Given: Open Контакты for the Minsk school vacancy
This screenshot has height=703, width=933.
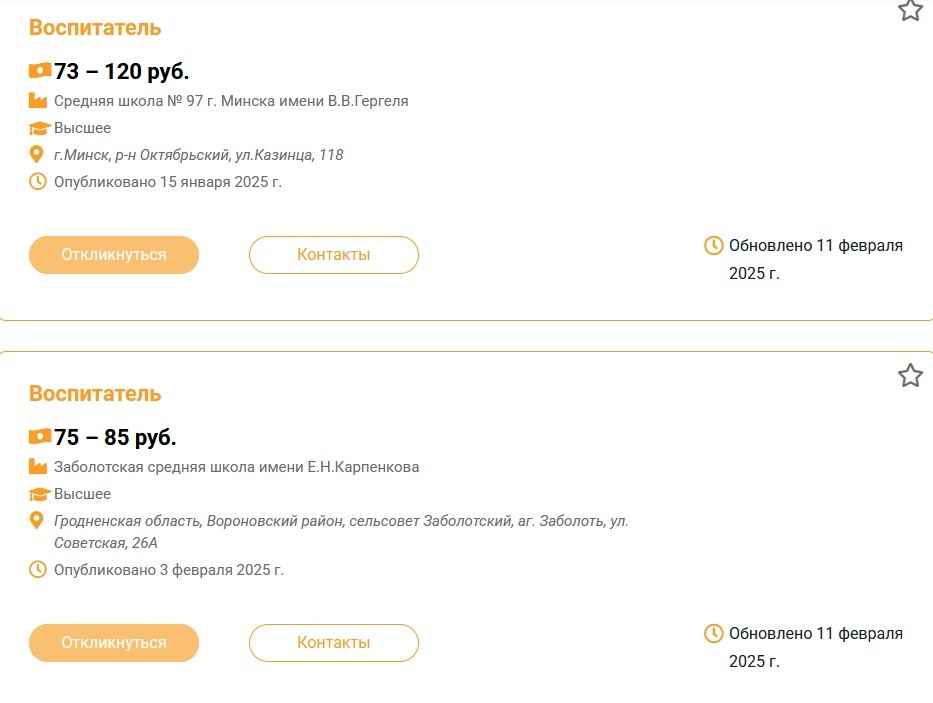Looking at the screenshot, I should (333, 255).
